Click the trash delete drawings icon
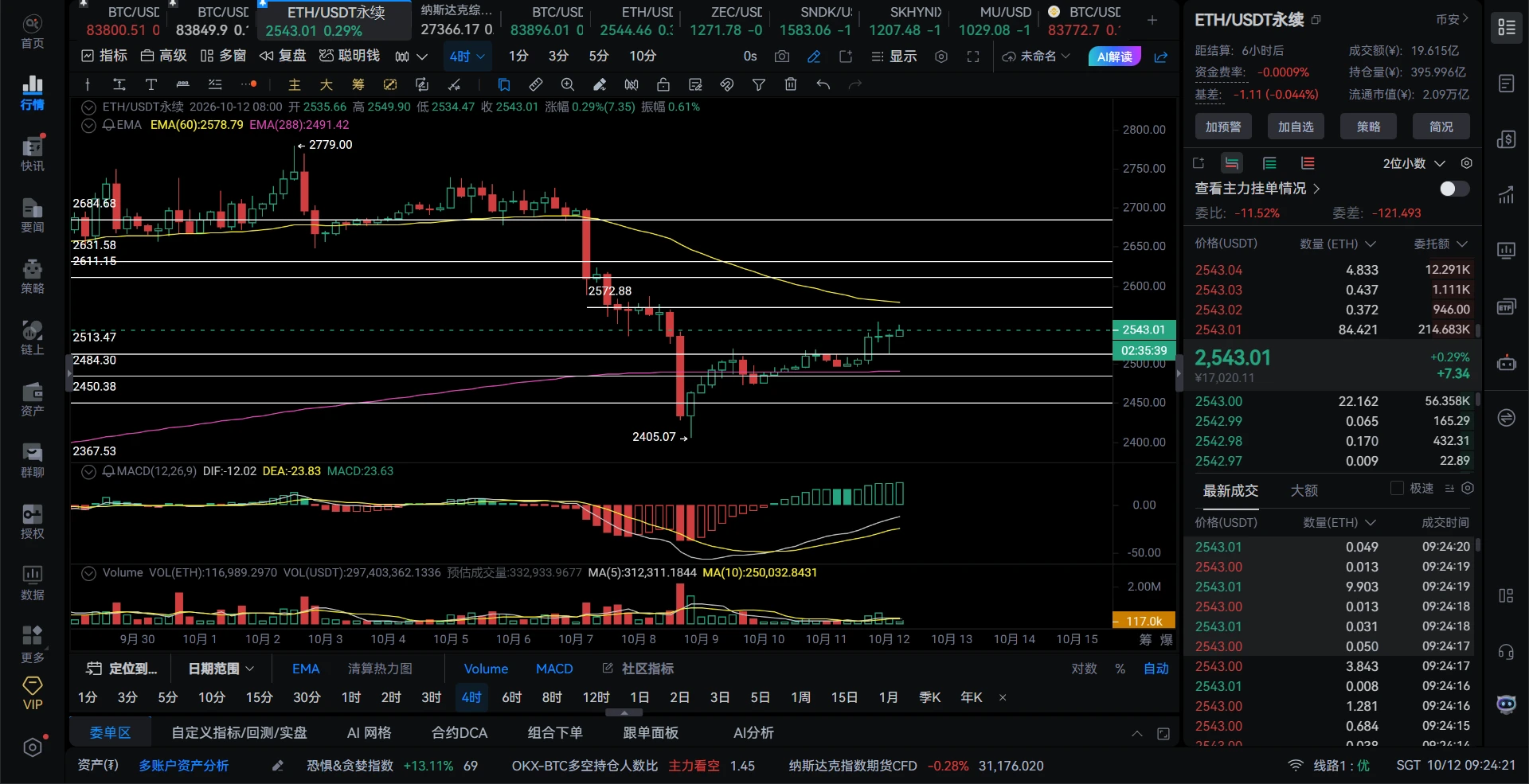This screenshot has height=784, width=1529. click(791, 84)
